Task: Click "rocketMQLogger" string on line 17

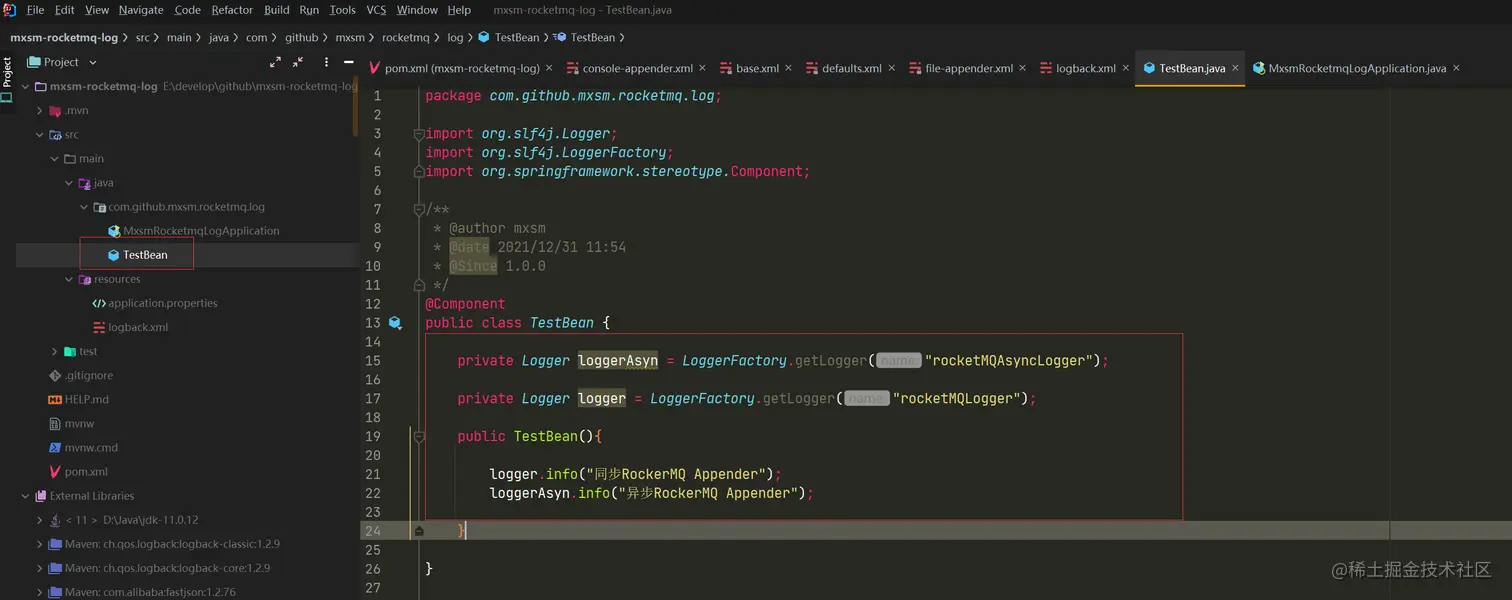Action: [959, 398]
